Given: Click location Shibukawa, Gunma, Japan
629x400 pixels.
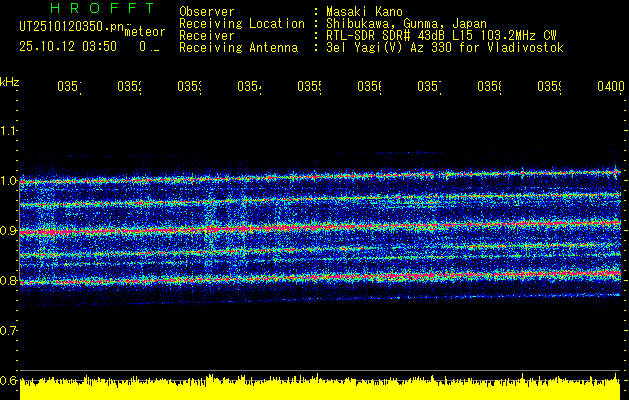Looking at the screenshot, I should [x=406, y=24].
